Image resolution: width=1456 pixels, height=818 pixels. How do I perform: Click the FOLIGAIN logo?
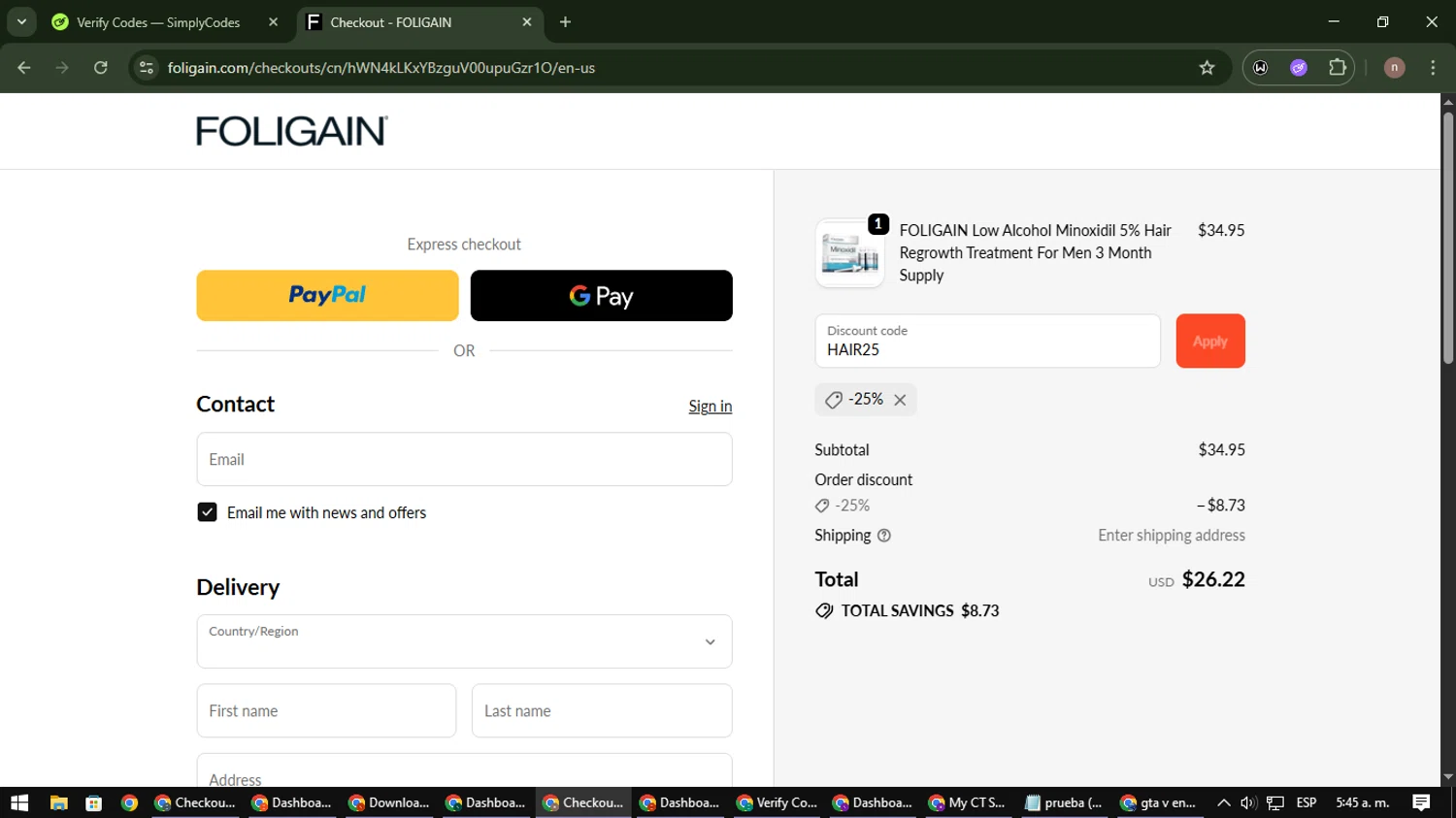click(292, 131)
